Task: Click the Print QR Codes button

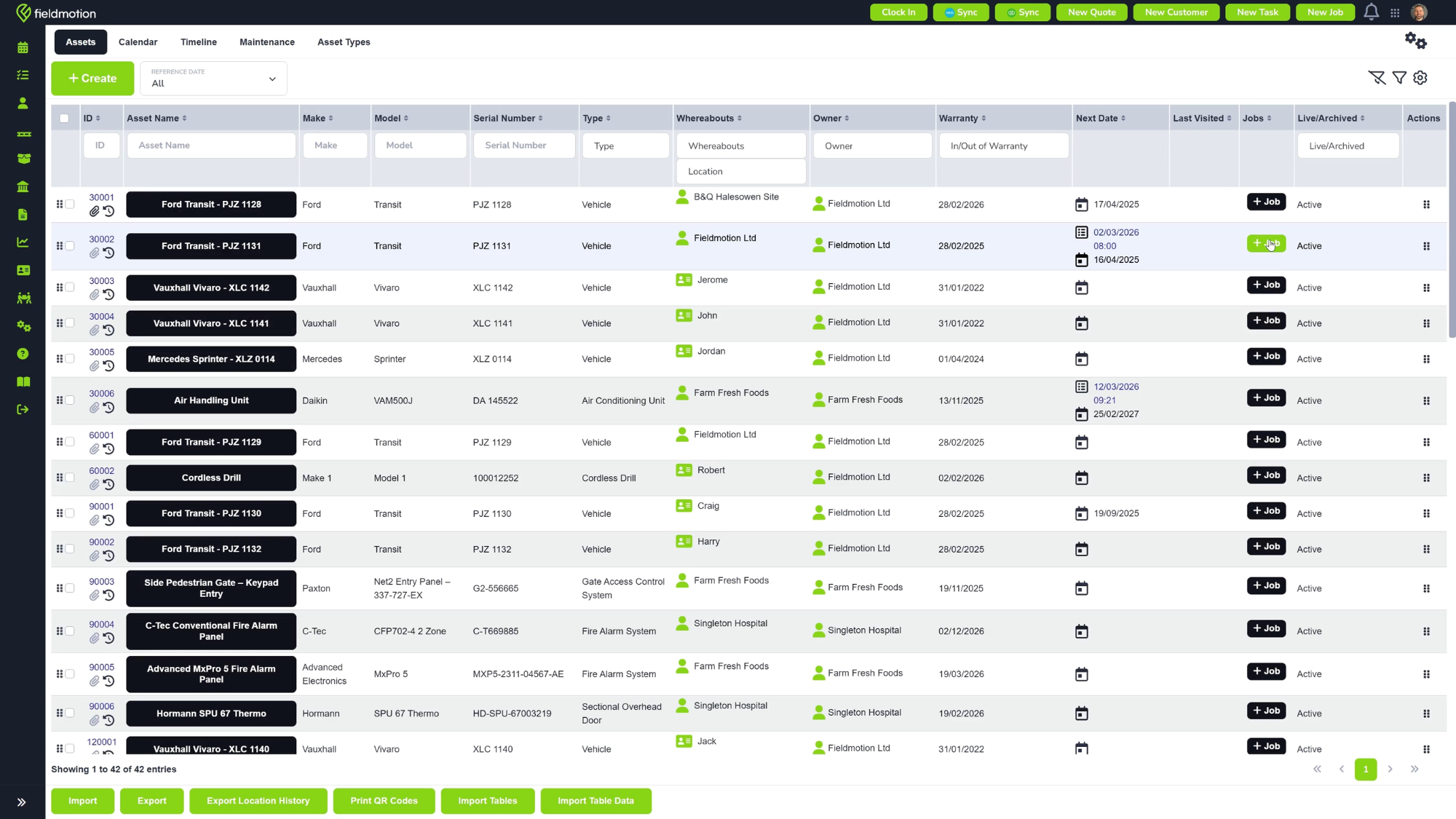Action: [384, 801]
